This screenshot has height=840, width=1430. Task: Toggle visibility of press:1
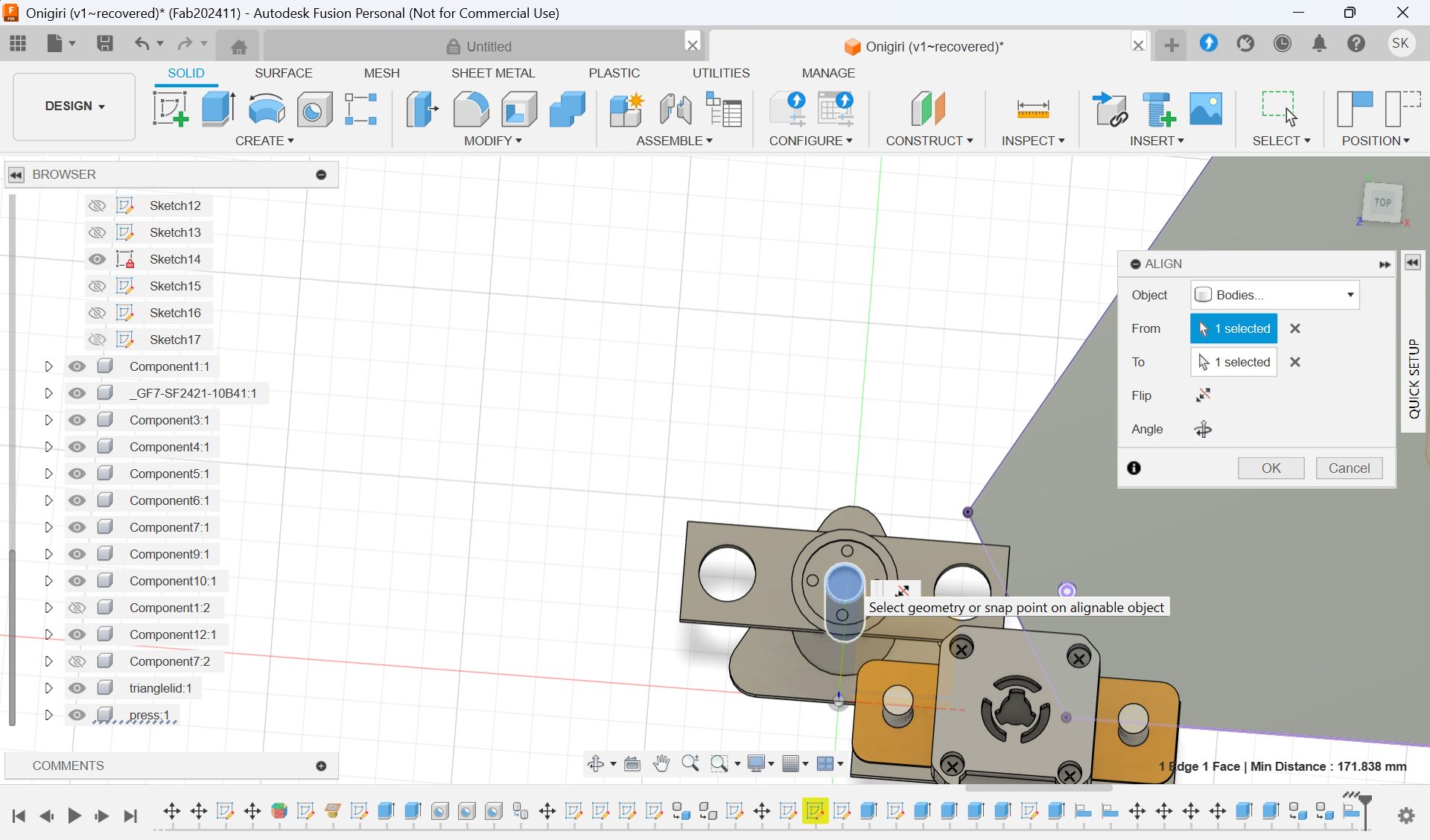tap(77, 715)
